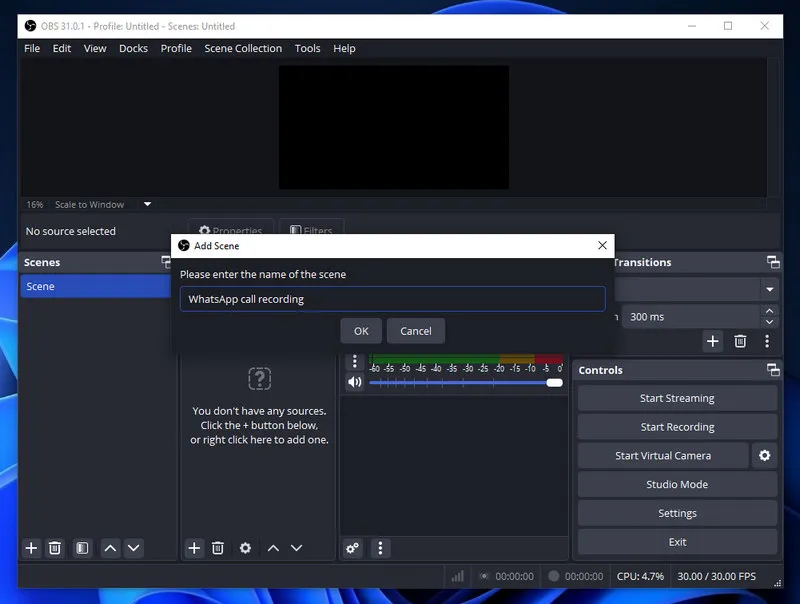Click Start Streaming button
The height and width of the screenshot is (604, 800).
point(677,398)
